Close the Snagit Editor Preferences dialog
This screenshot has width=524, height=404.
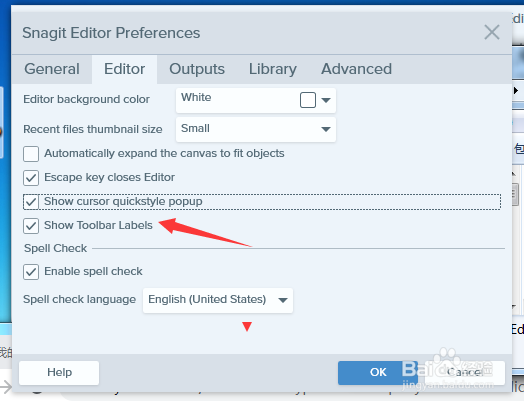pos(492,32)
